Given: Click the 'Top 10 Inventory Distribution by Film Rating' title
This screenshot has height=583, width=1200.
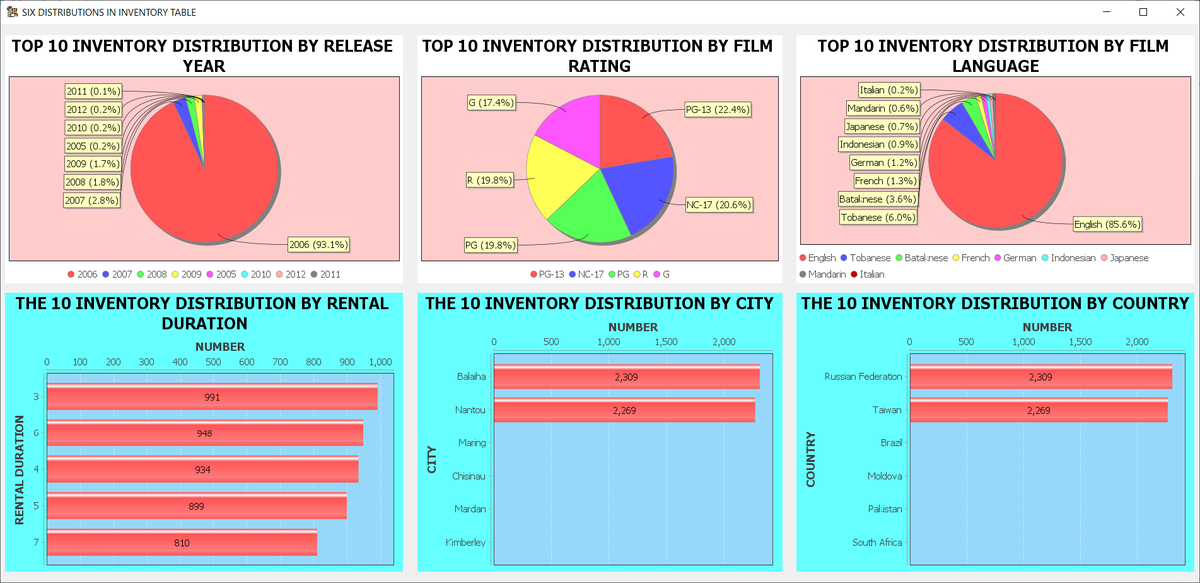Looking at the screenshot, I should (600, 56).
